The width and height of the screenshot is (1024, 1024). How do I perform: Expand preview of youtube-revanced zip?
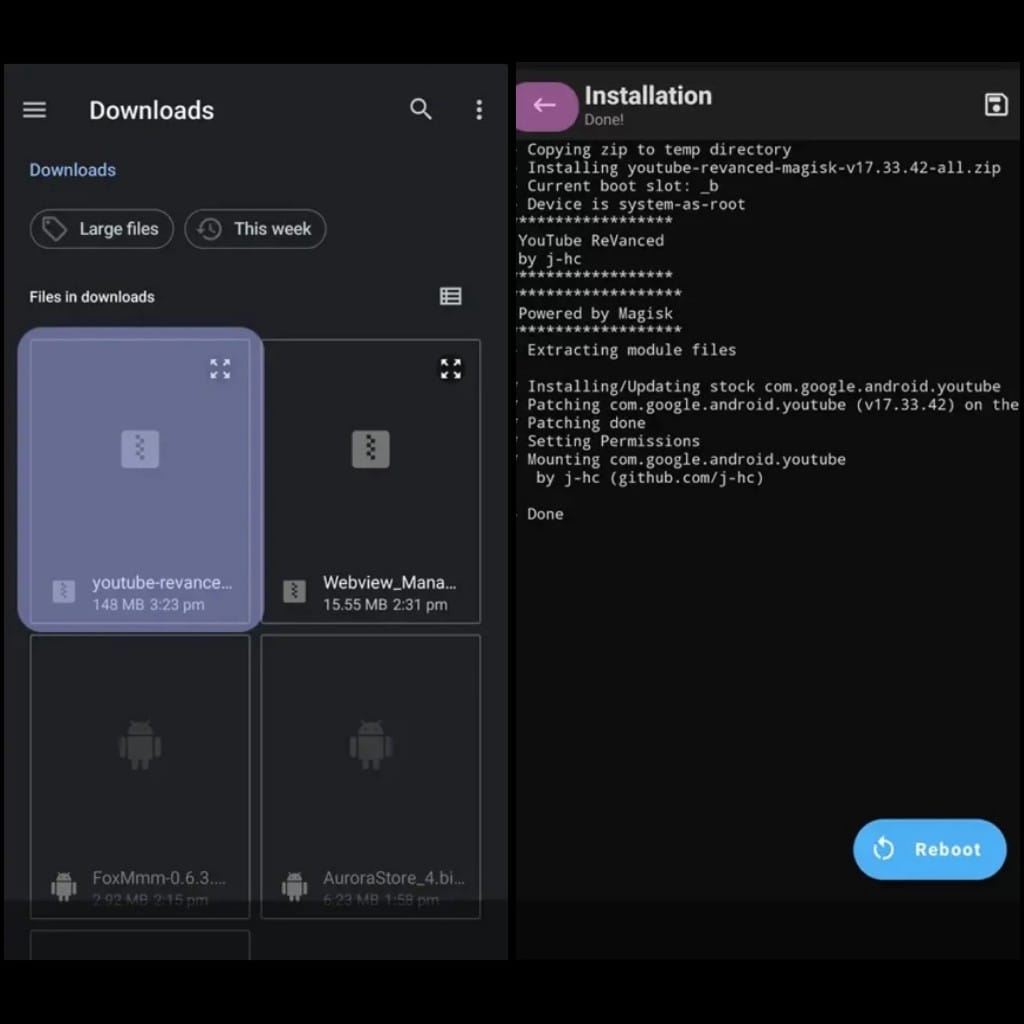coord(220,368)
